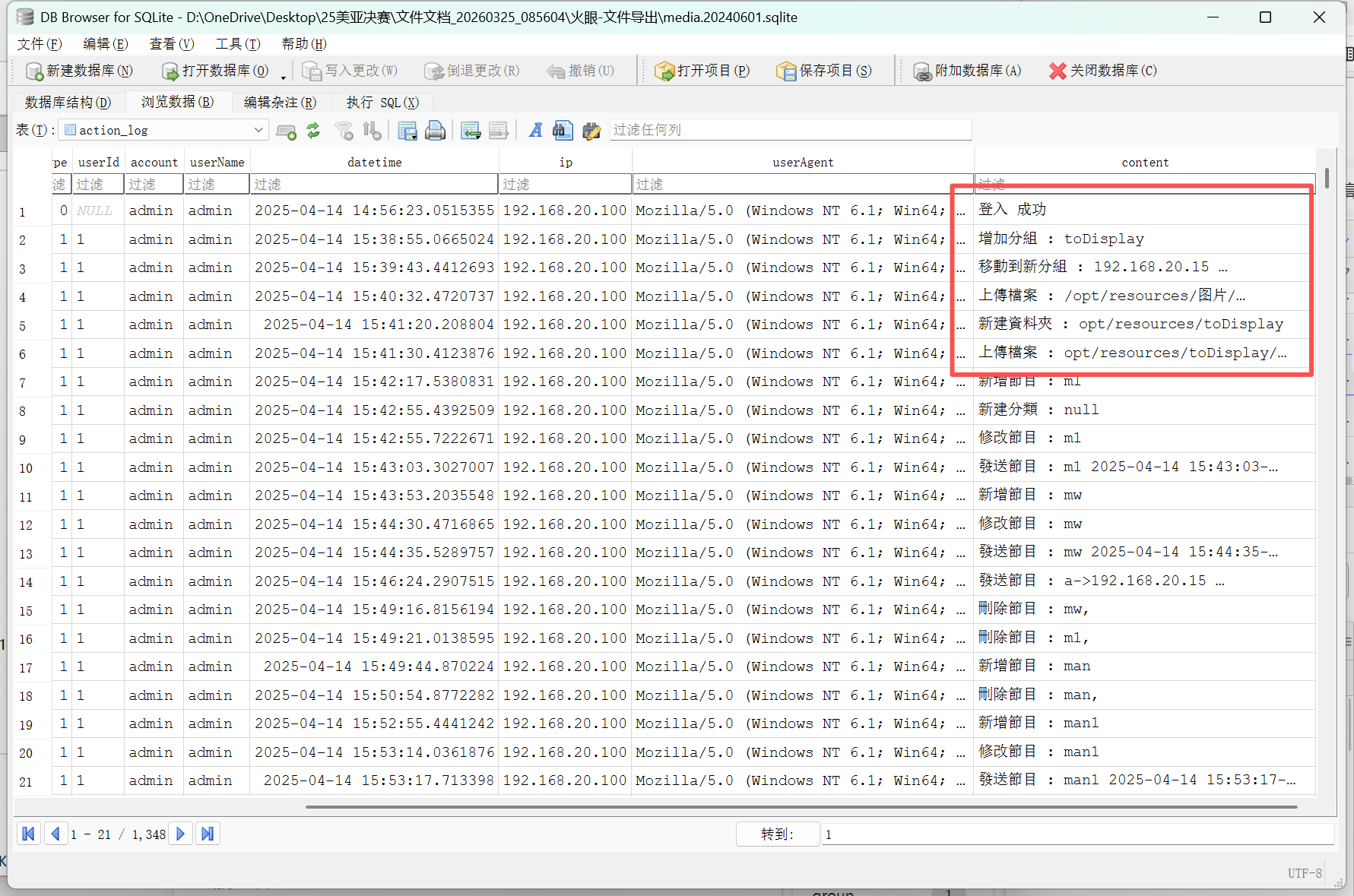
Task: Open a new data browser tab icon
Action: pos(286,131)
